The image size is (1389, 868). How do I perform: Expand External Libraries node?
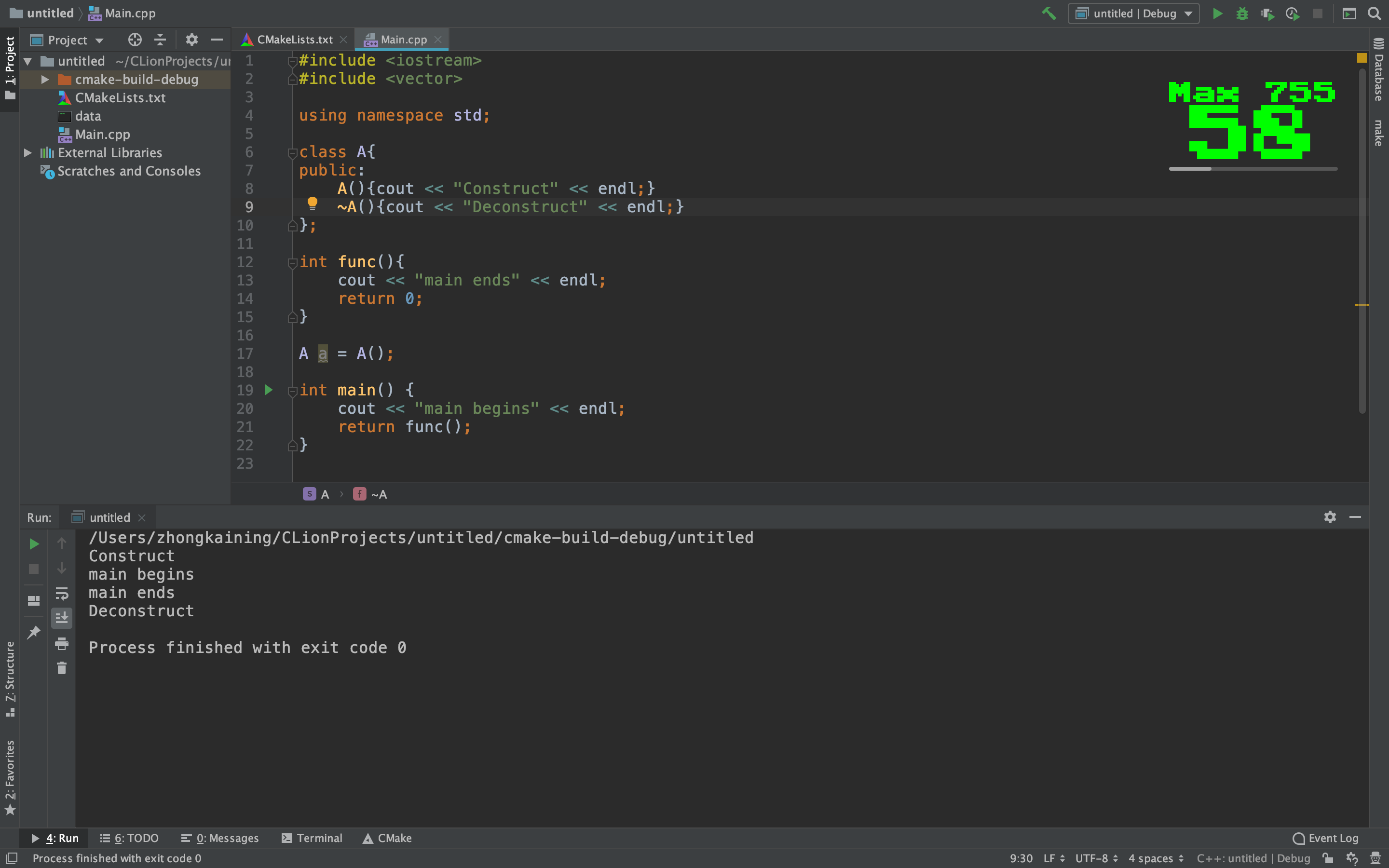[27, 153]
